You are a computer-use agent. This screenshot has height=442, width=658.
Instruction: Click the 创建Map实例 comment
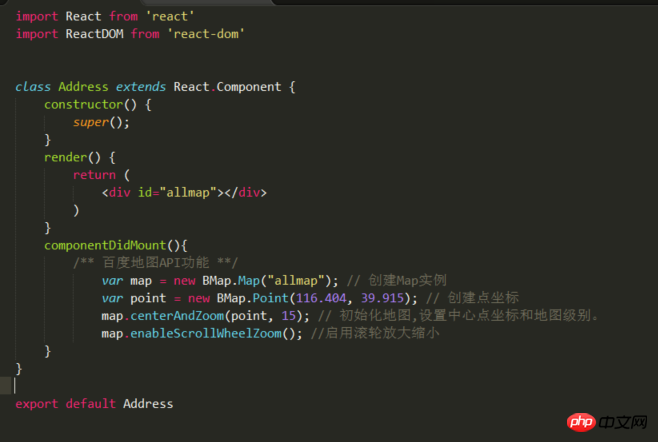point(397,280)
